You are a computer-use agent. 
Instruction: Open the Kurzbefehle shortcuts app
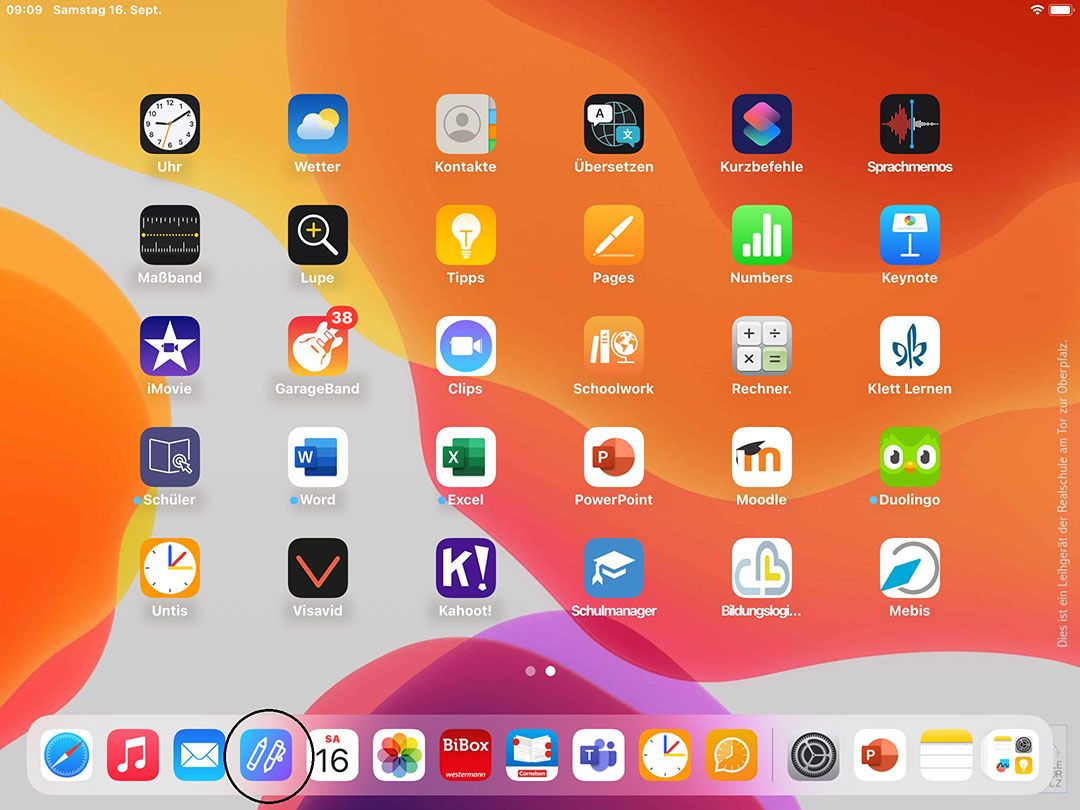coord(762,124)
